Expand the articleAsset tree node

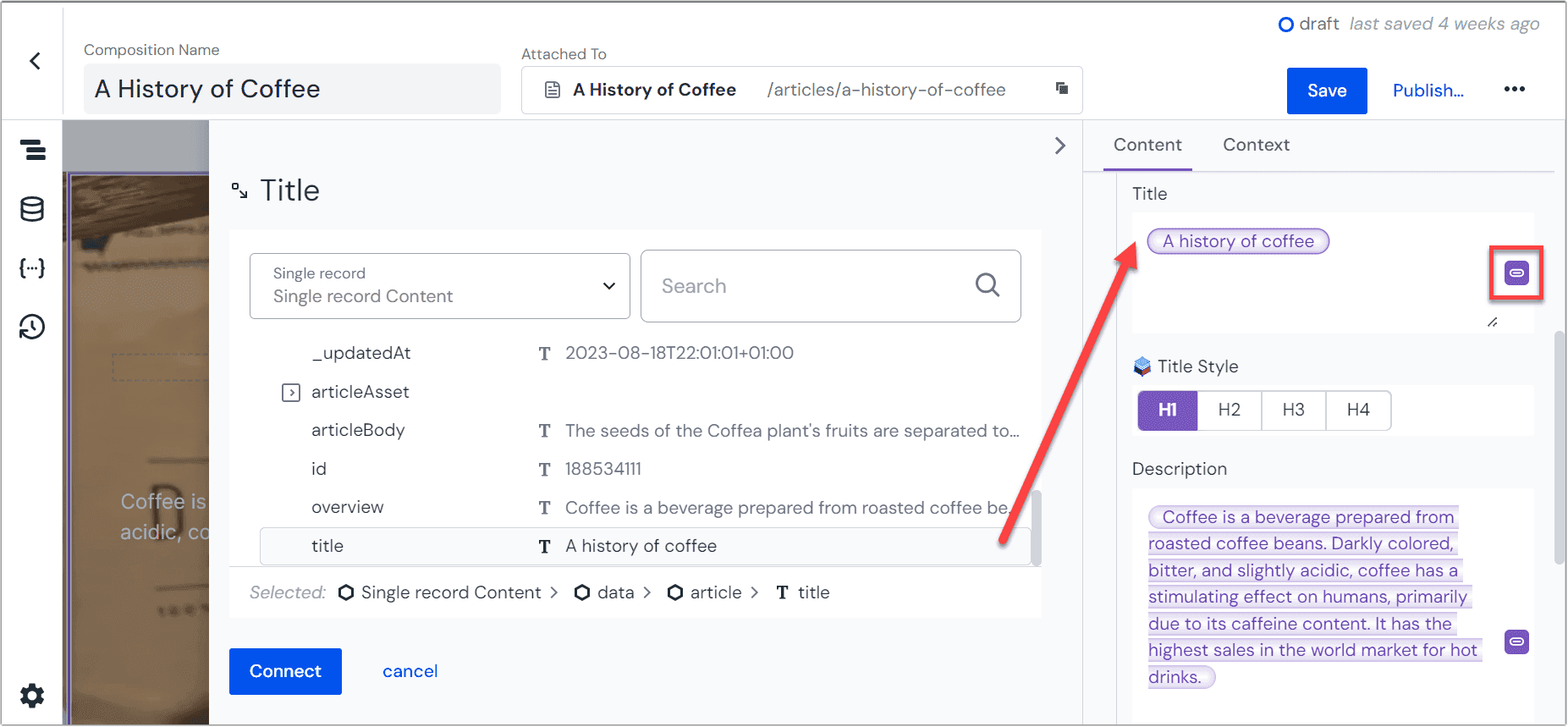click(x=291, y=393)
